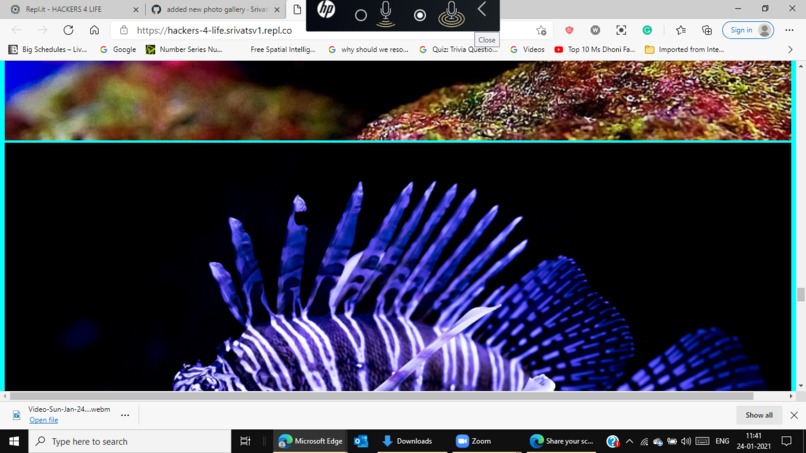The height and width of the screenshot is (453, 806).
Task: Click the system audio mic recorder icon
Action: coord(451,13)
